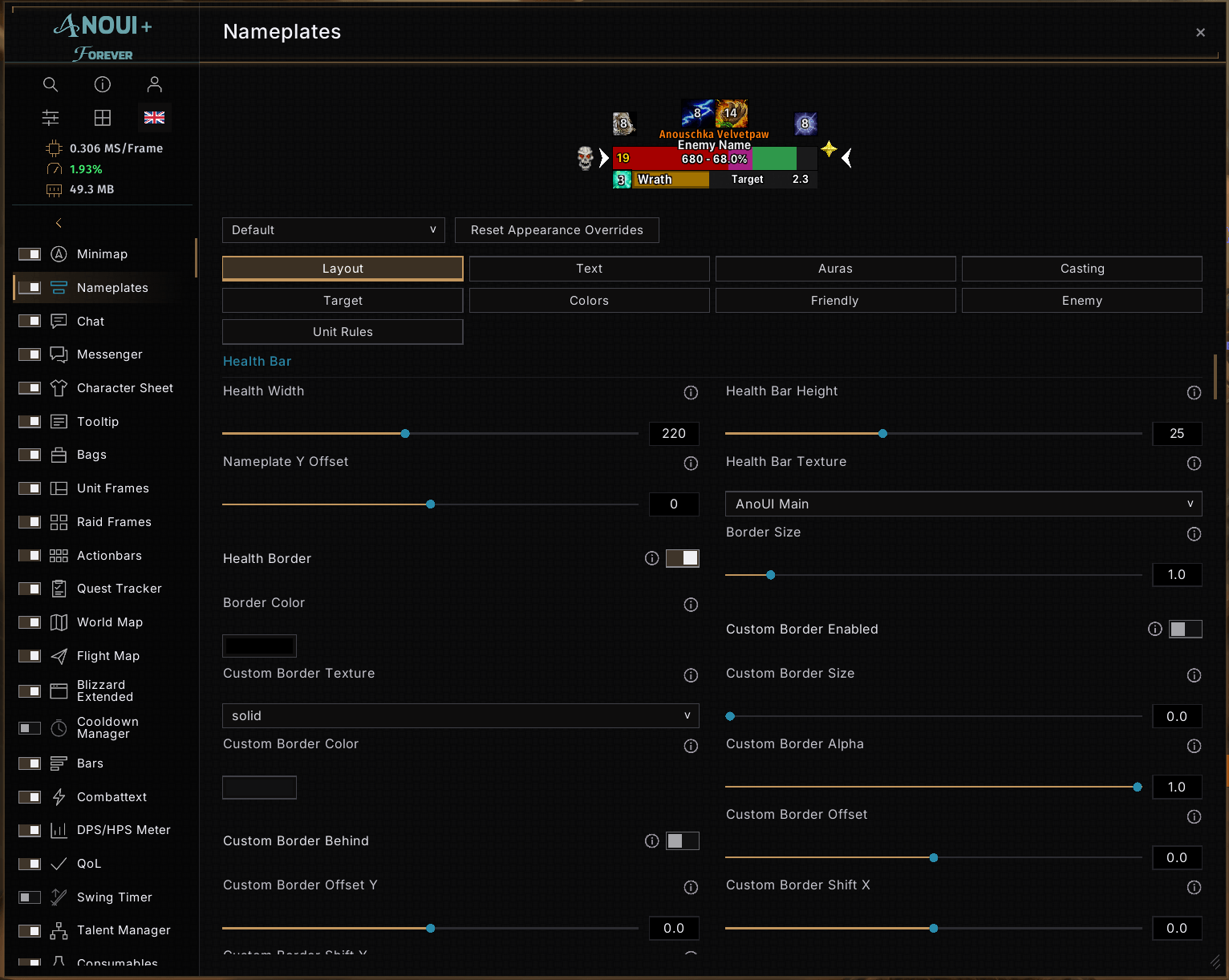Click the Character Sheet shirt icon
This screenshot has width=1229, height=980.
coord(59,388)
